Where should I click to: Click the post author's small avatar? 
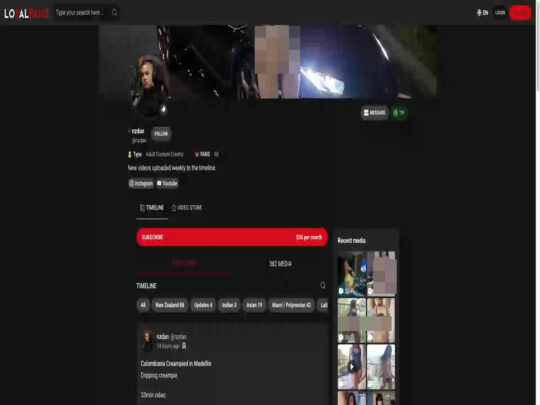coord(148,341)
